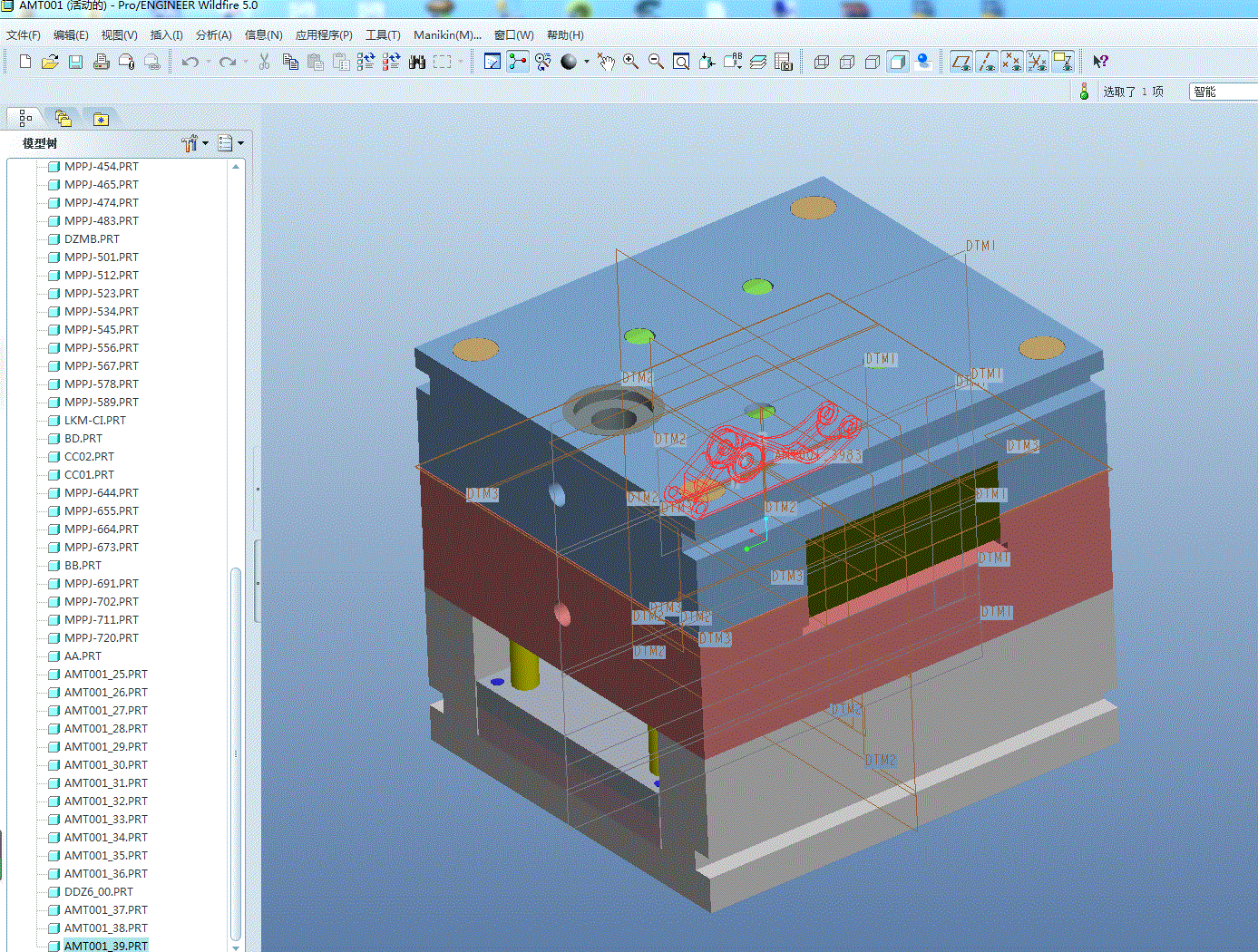Viewport: 1258px width, 952px height.
Task: Toggle datum axes display
Action: click(986, 62)
